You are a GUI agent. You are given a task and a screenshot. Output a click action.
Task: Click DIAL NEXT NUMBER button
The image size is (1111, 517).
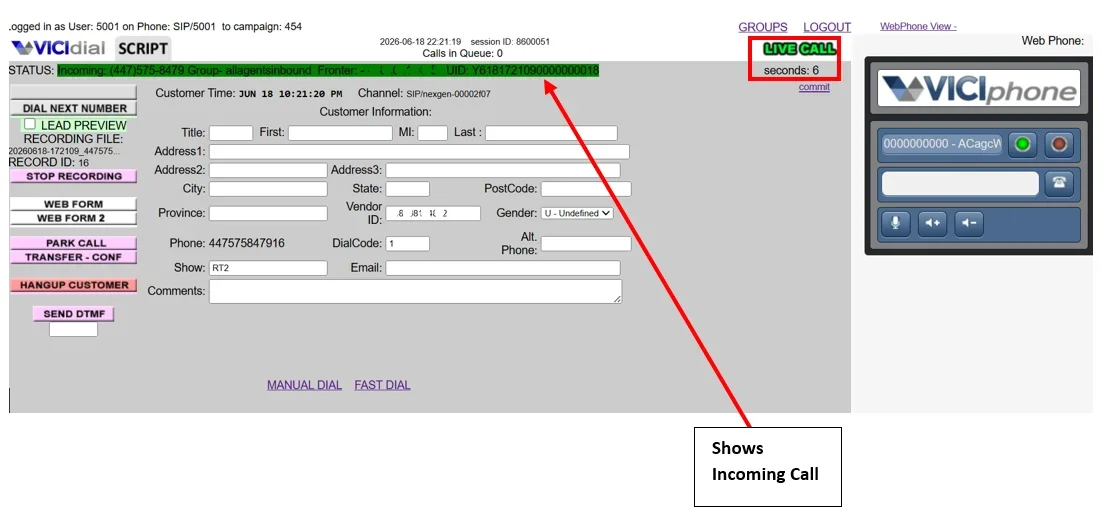point(74,108)
